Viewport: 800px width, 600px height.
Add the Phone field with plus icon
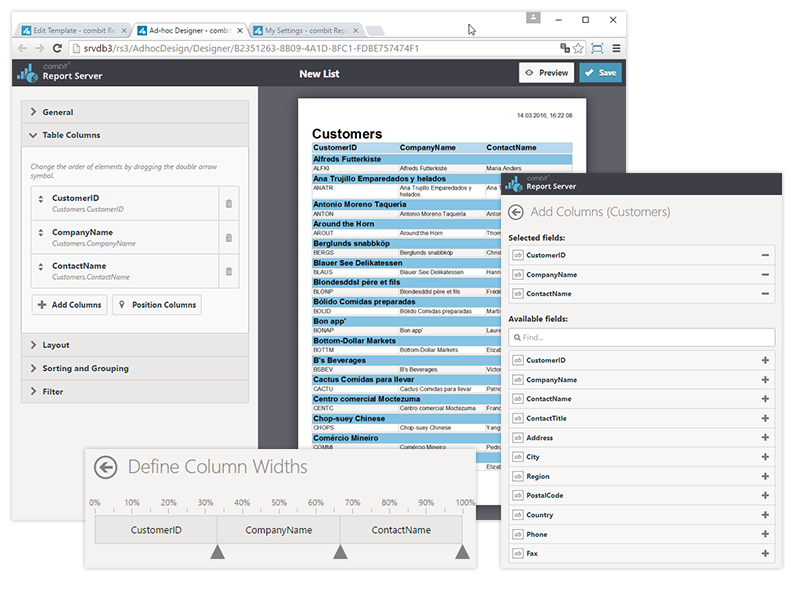click(765, 534)
